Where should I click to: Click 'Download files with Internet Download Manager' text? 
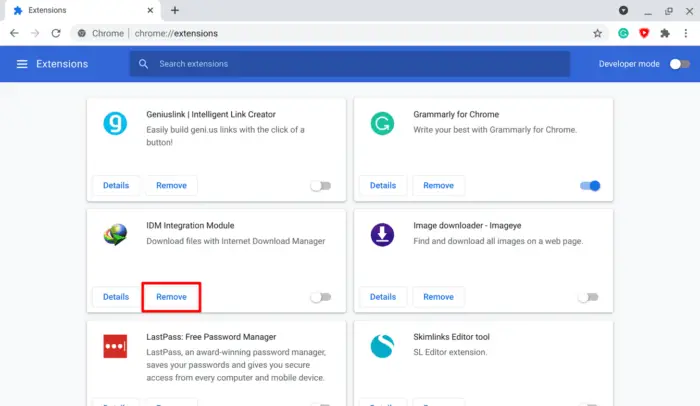tap(236, 241)
